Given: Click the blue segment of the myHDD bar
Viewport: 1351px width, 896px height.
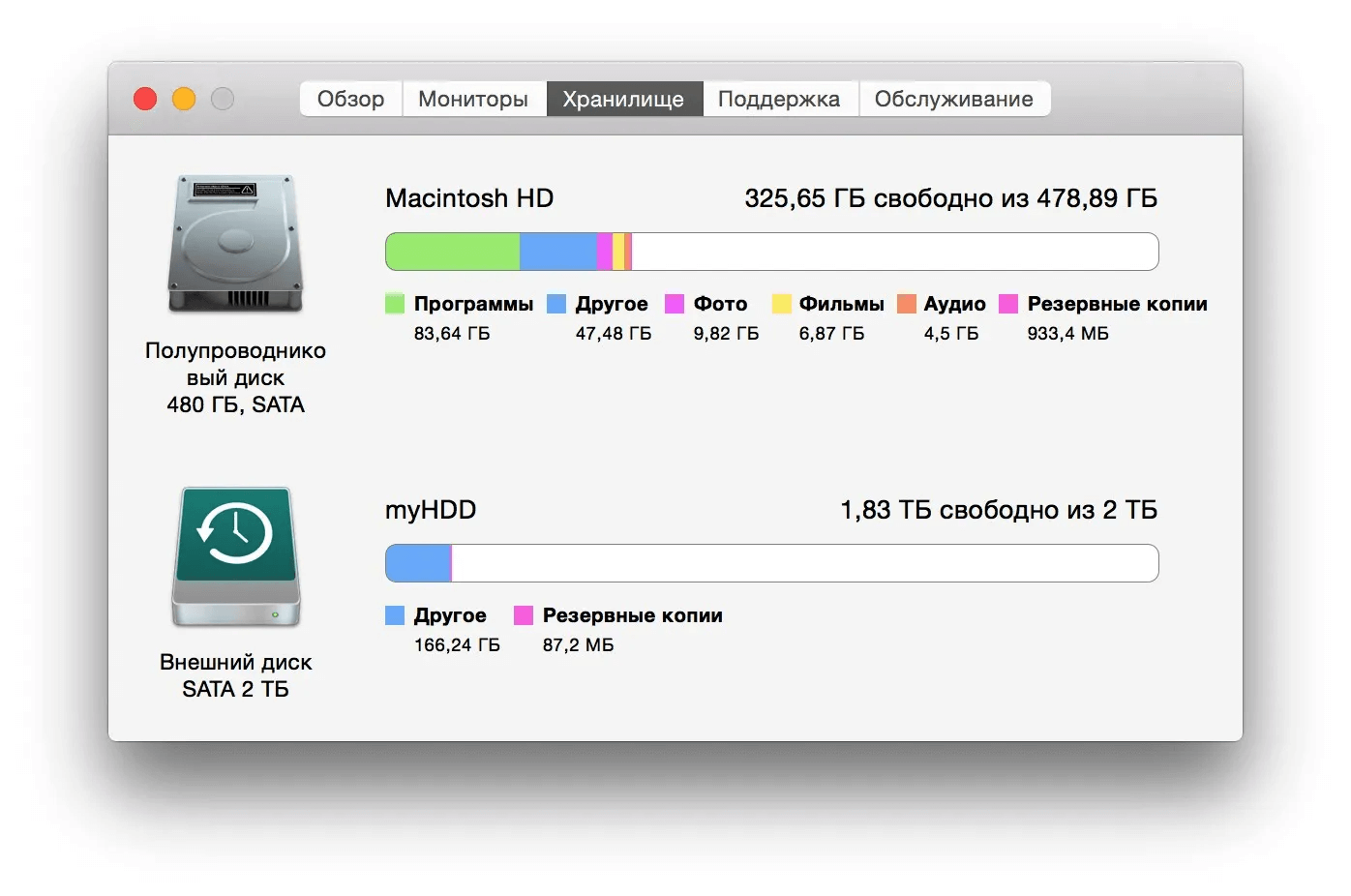Looking at the screenshot, I should pyautogui.click(x=418, y=563).
